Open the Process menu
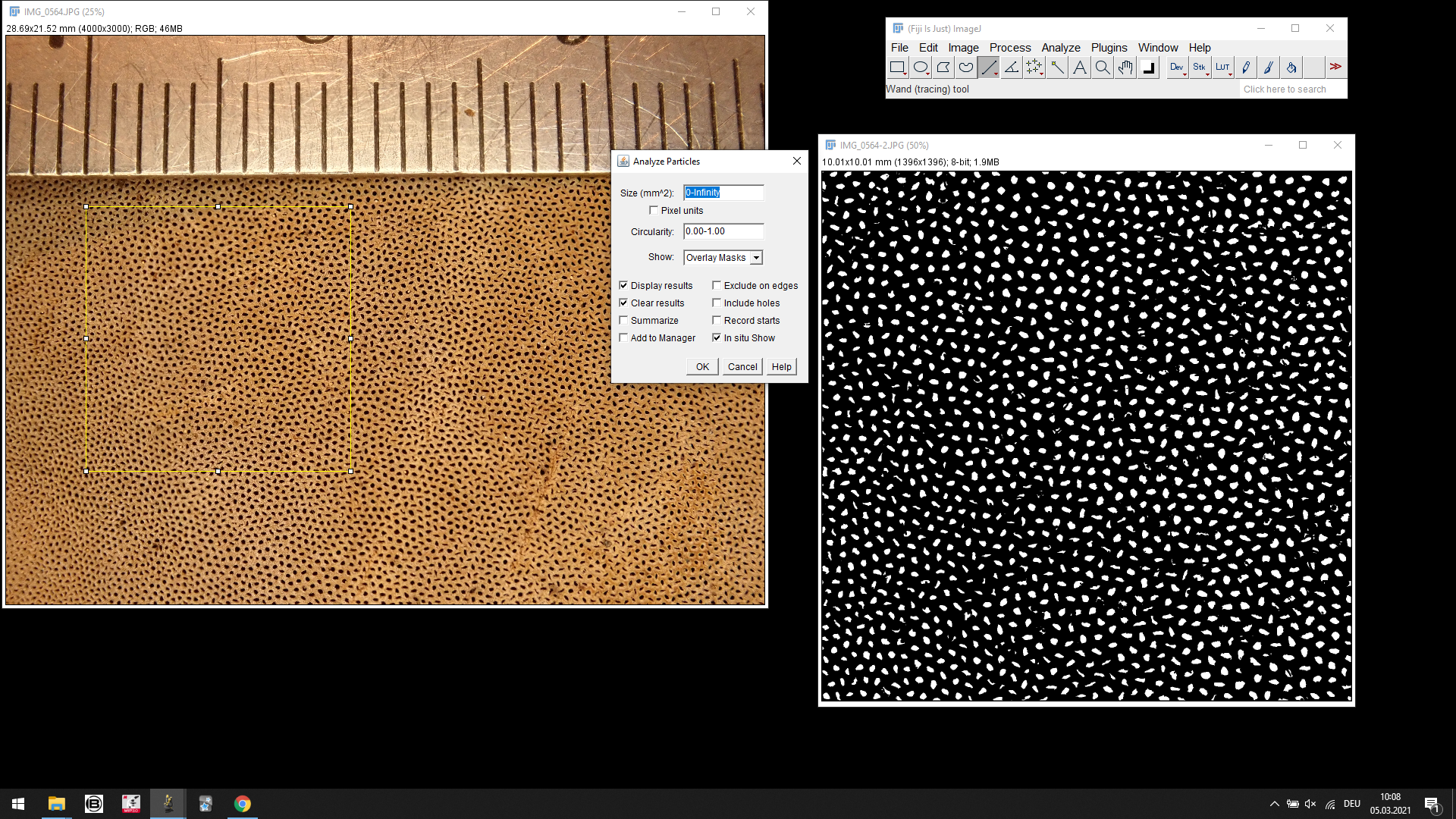The width and height of the screenshot is (1456, 819). point(1009,48)
